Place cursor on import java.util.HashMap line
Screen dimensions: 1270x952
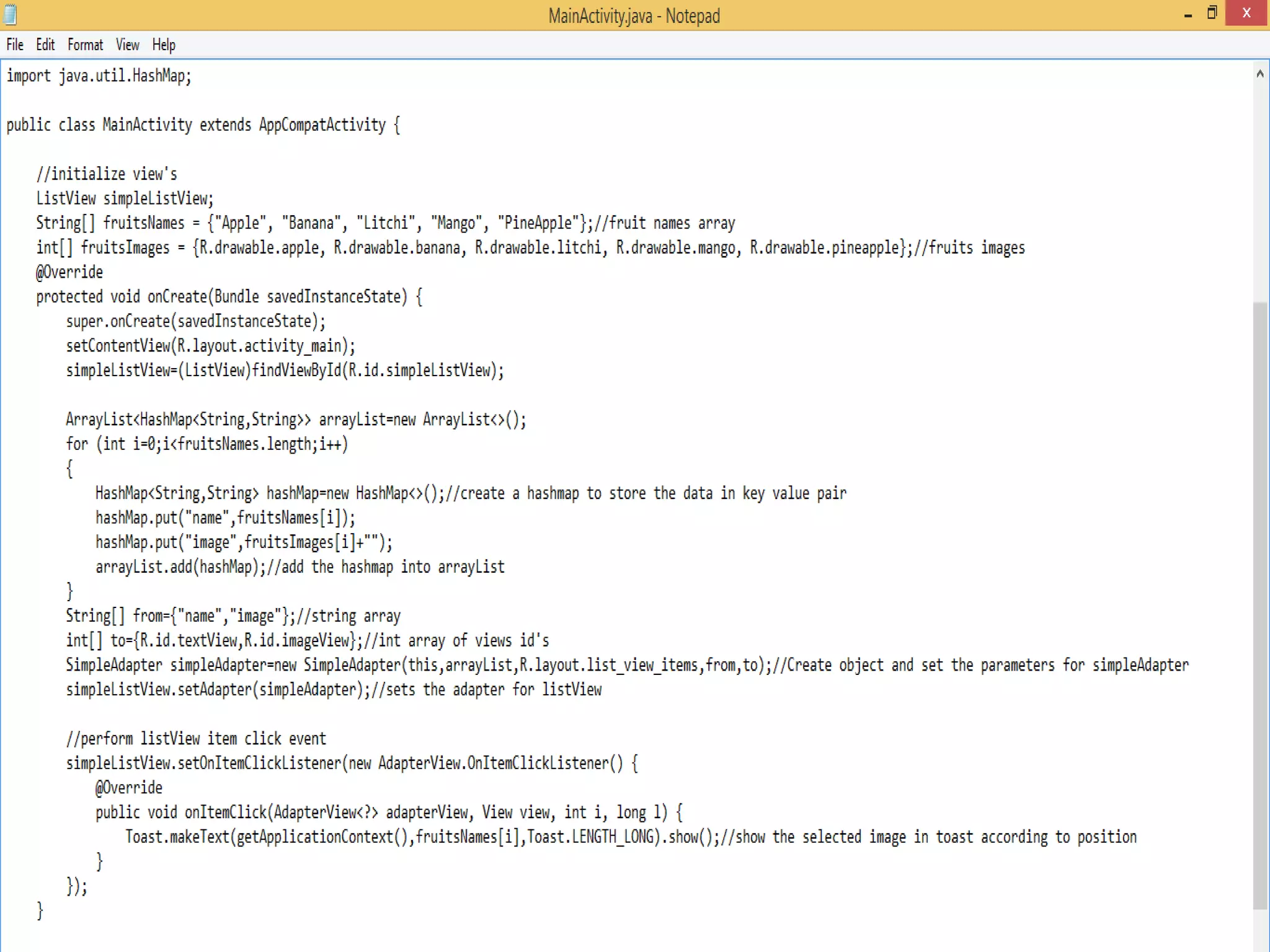99,76
